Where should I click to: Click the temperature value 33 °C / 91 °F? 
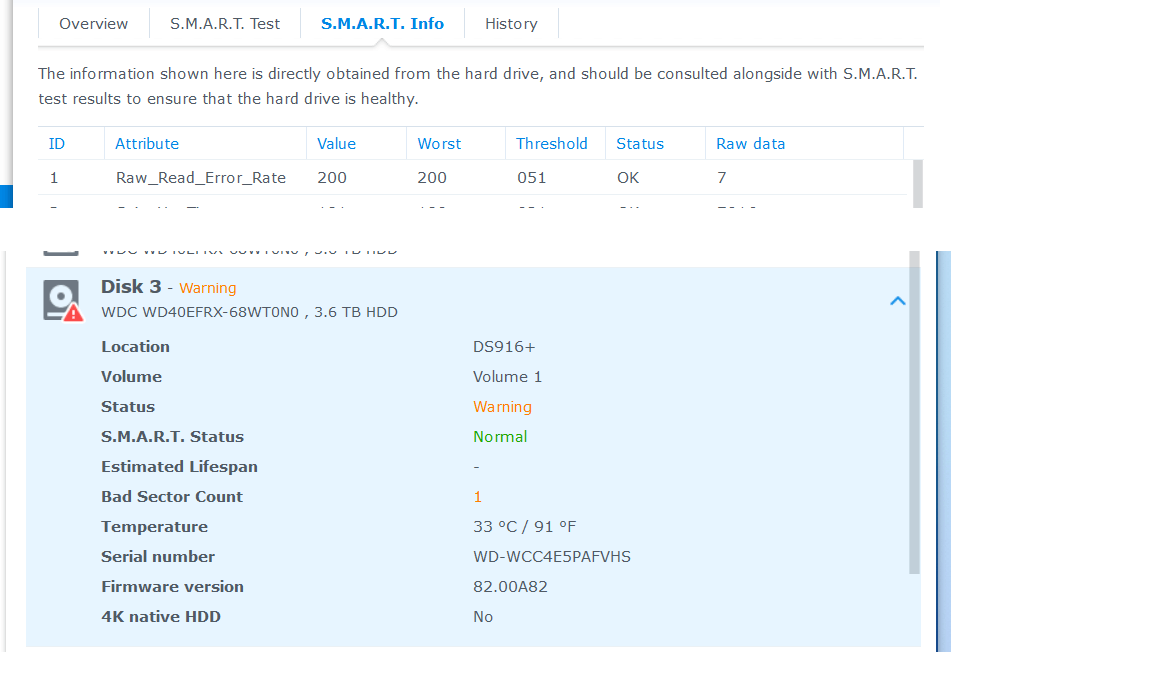coord(525,526)
